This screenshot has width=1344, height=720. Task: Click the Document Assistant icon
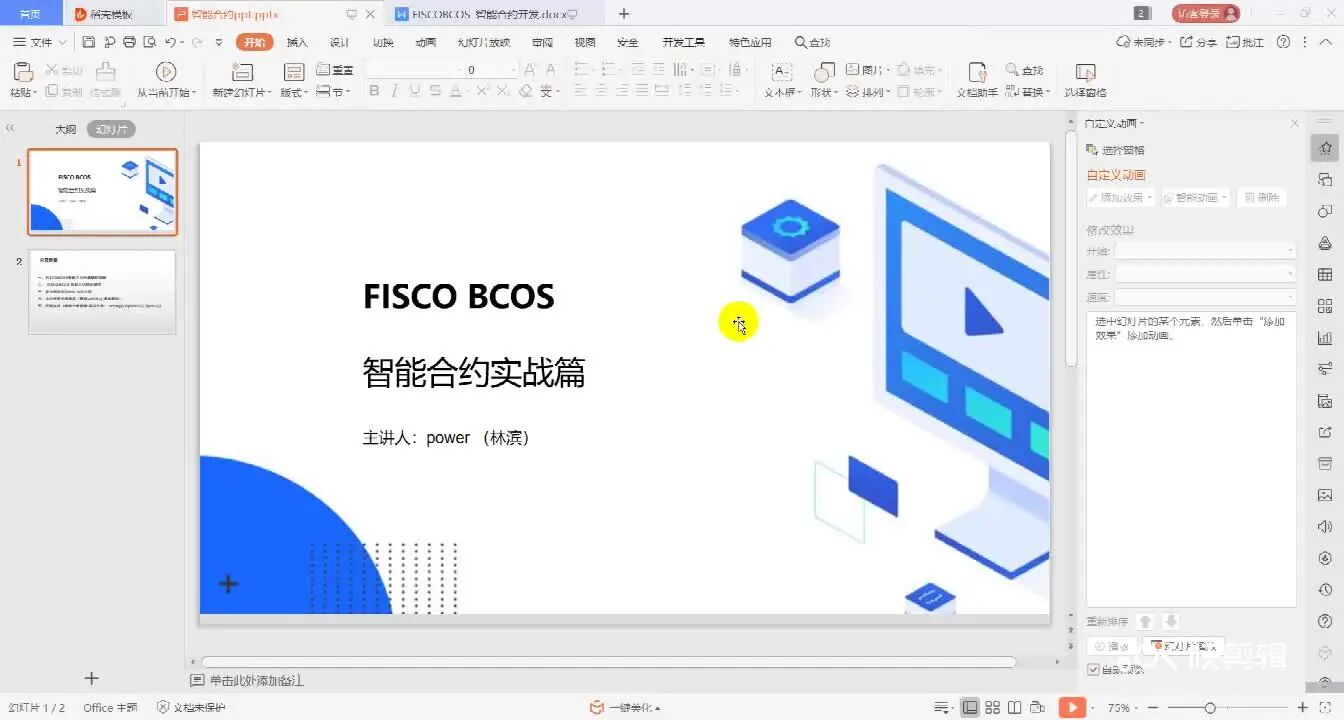pos(977,71)
